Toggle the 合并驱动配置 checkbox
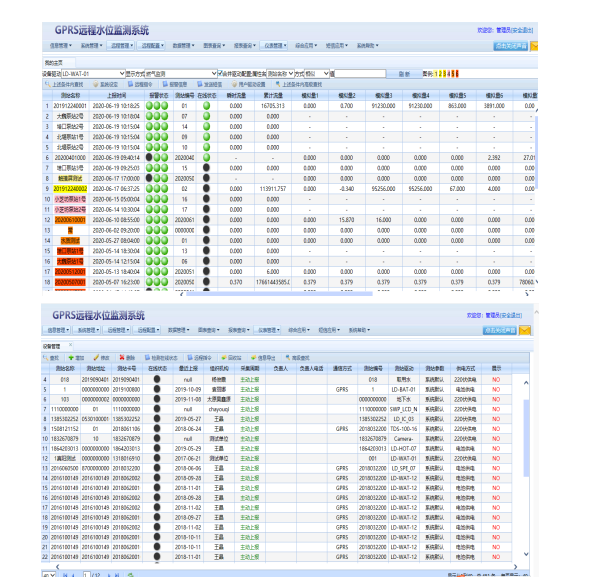 point(220,73)
